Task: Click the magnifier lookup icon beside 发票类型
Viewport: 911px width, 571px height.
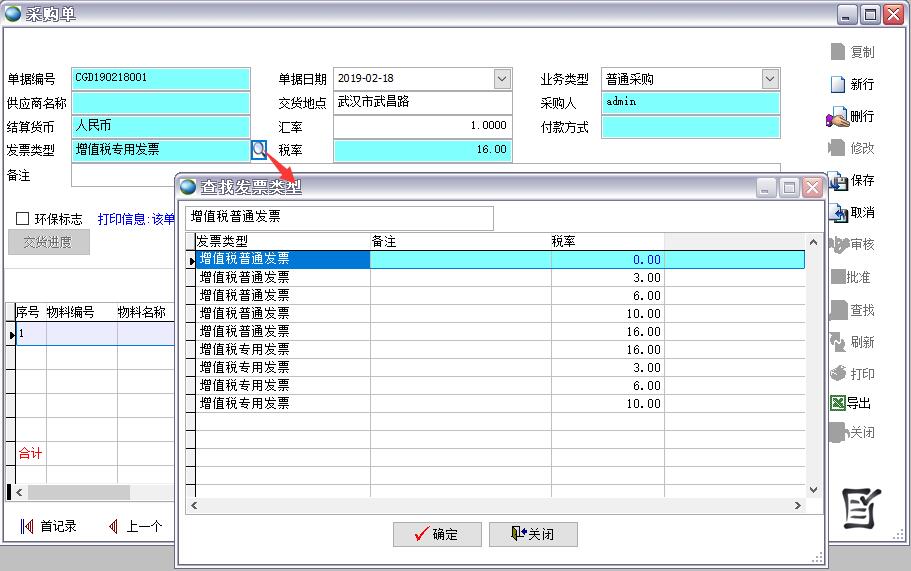Action: pos(259,150)
